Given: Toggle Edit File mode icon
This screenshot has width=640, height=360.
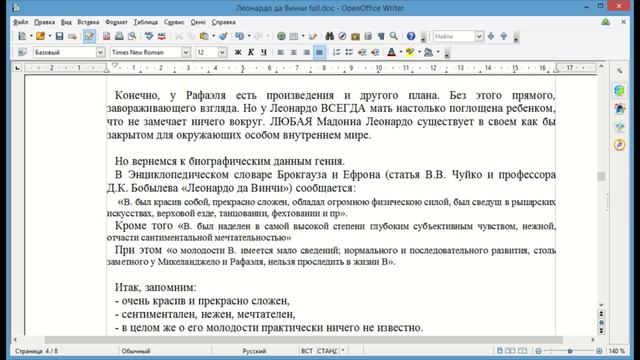Looking at the screenshot, I should point(89,36).
